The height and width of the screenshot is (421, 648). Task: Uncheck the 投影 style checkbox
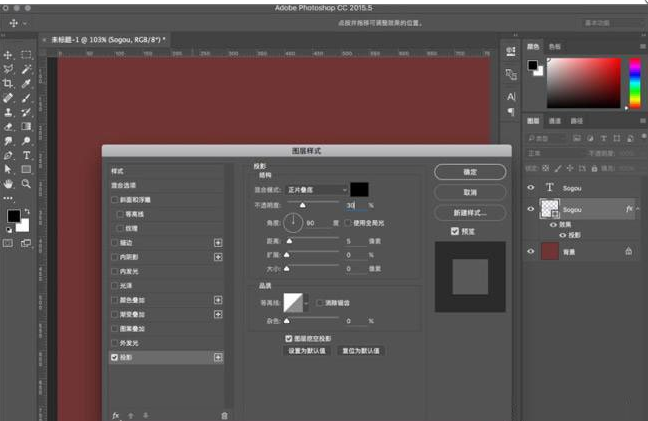[115, 357]
